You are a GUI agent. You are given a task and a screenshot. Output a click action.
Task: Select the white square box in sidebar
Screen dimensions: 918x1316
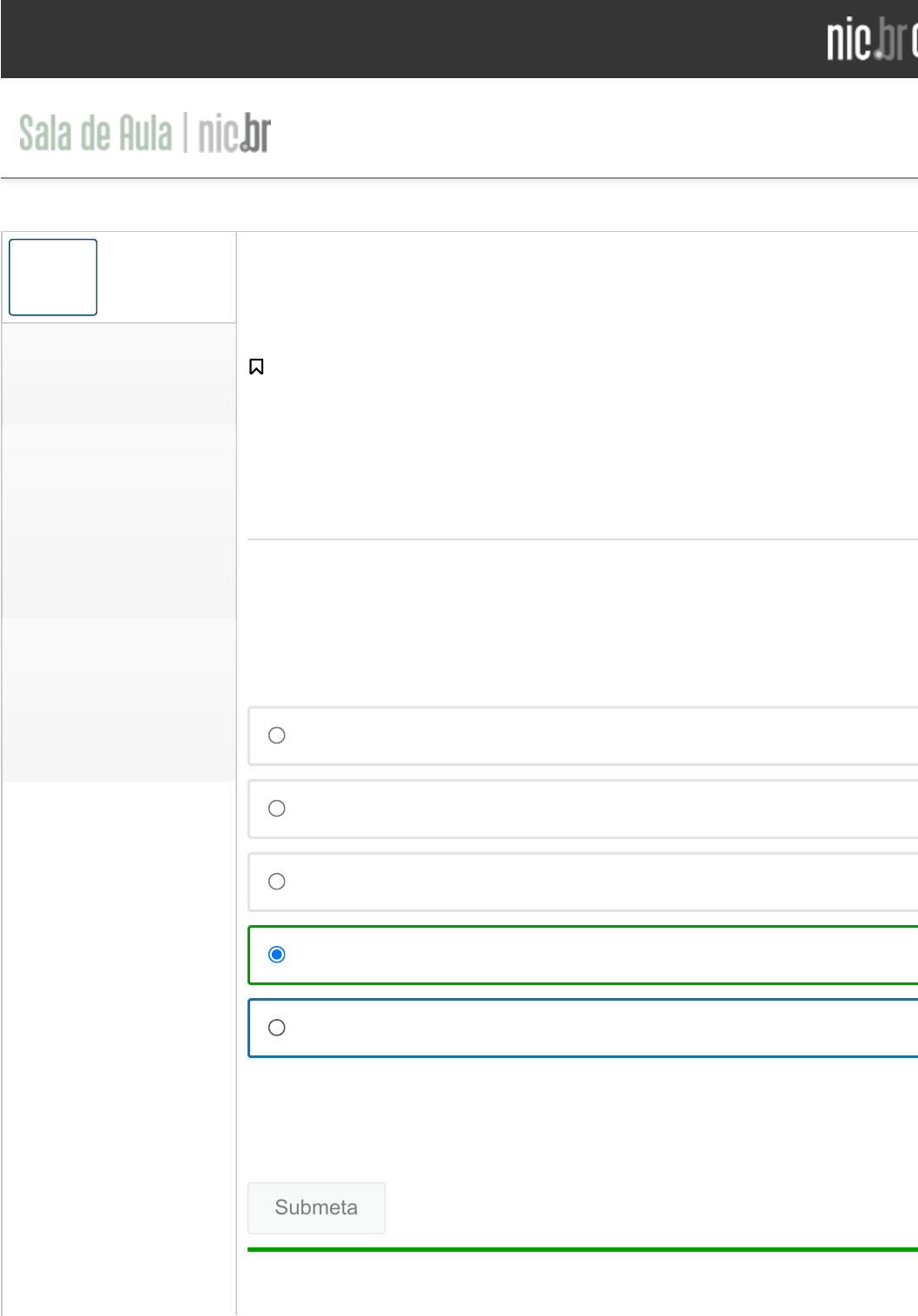pyautogui.click(x=53, y=277)
